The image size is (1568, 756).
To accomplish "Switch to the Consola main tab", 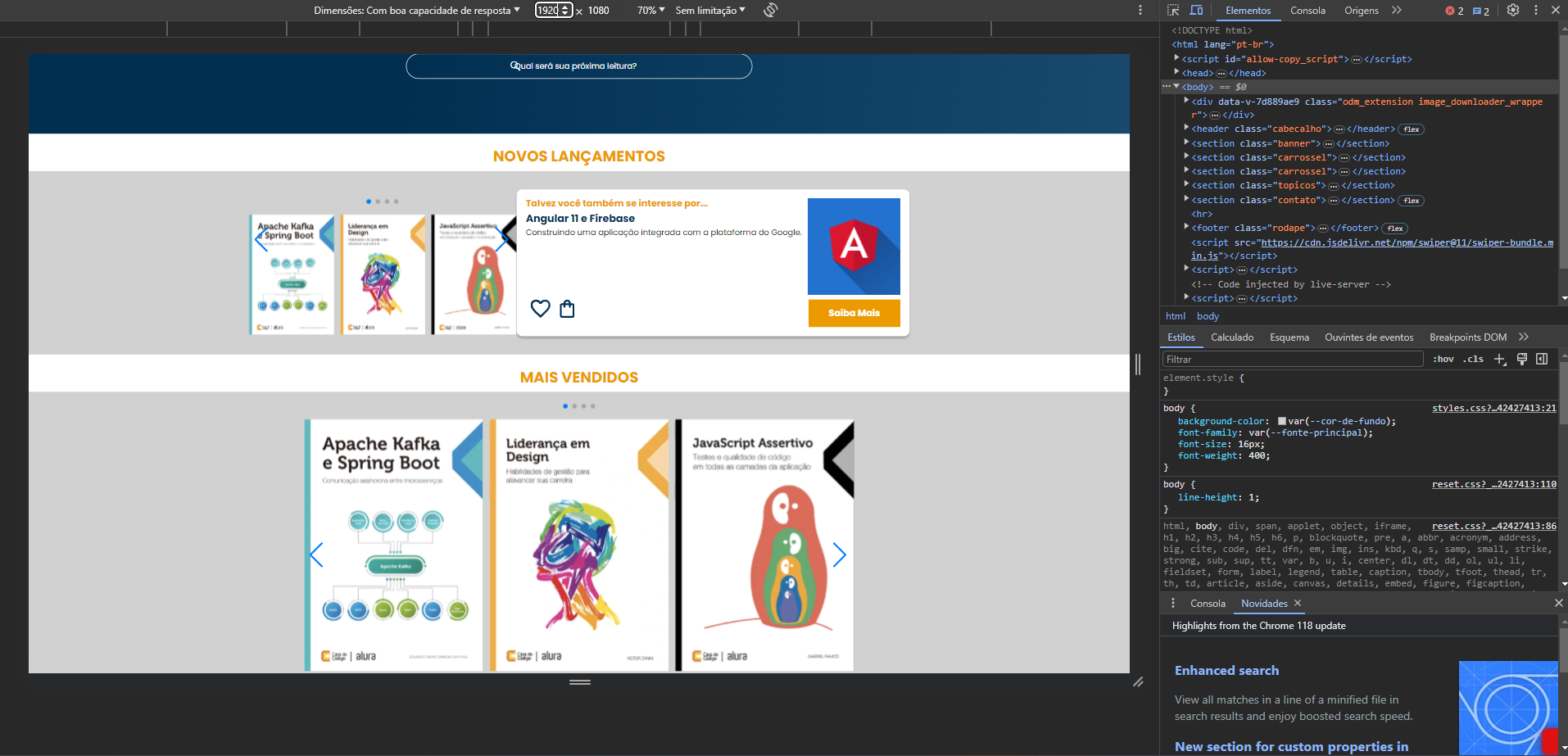I will coord(1307,11).
